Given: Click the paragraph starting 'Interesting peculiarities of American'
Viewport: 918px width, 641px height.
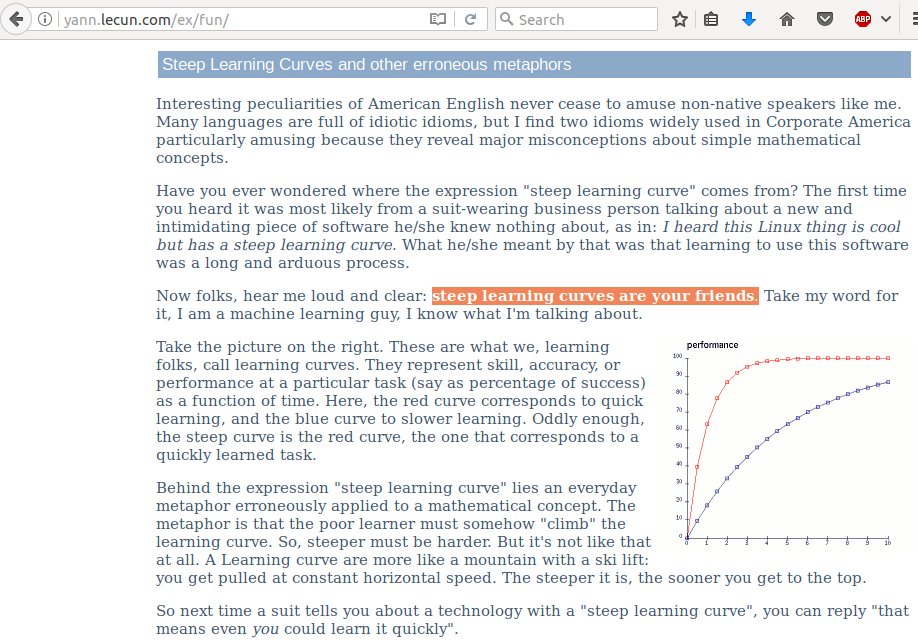Looking at the screenshot, I should pos(533,131).
